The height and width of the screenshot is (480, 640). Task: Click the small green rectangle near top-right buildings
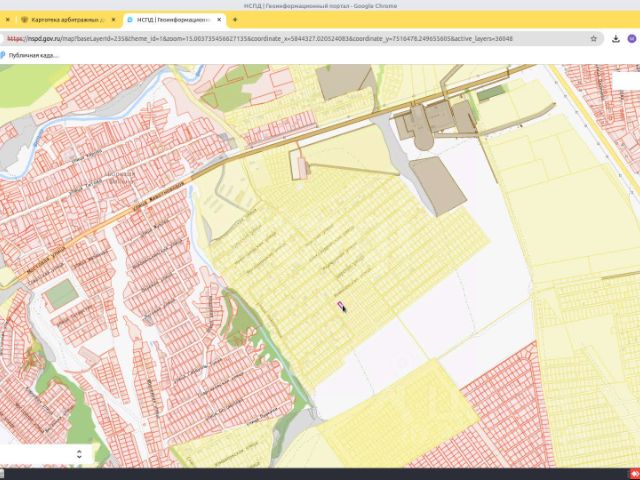[489, 93]
